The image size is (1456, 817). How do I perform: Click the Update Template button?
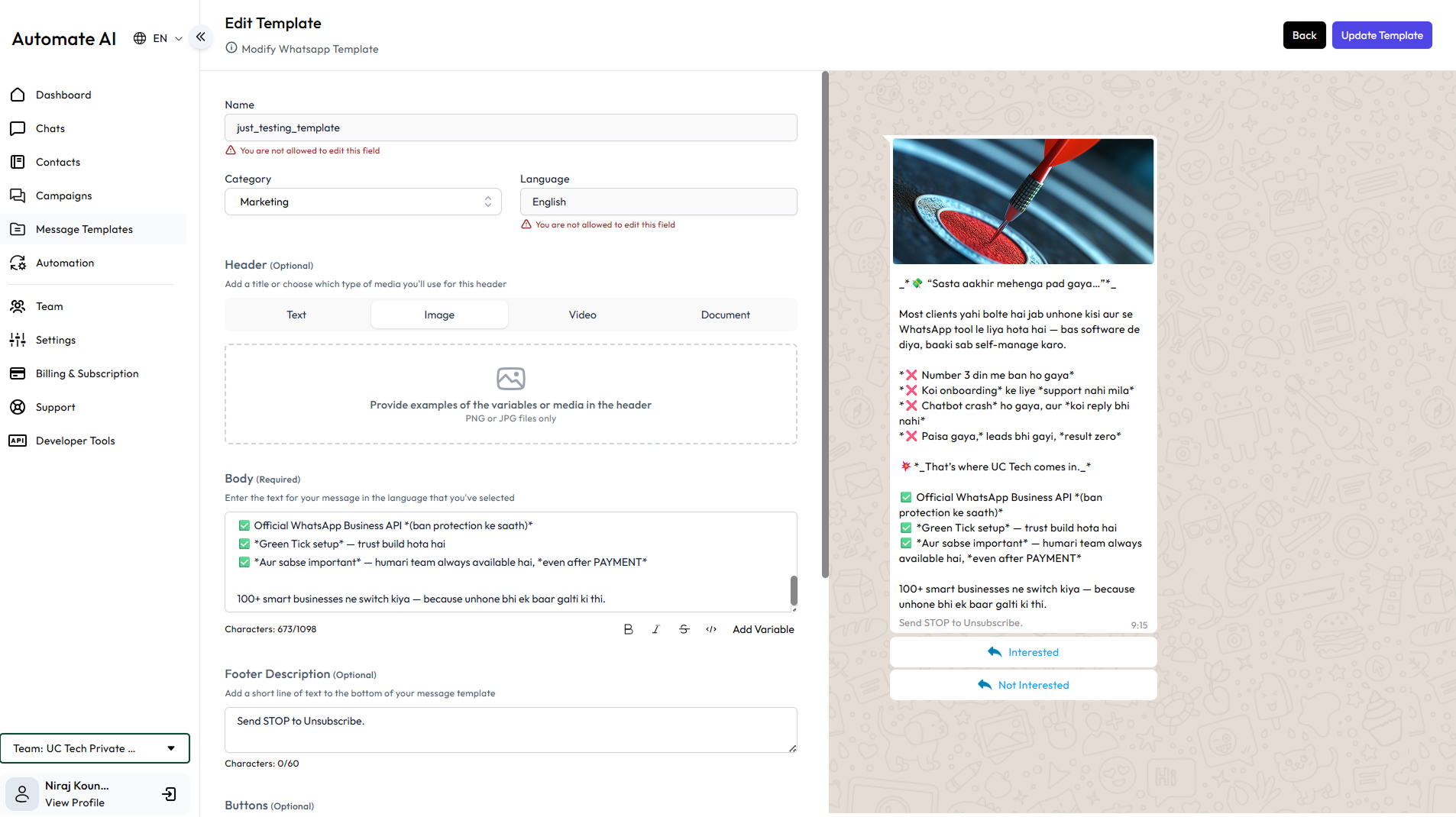[x=1381, y=35]
